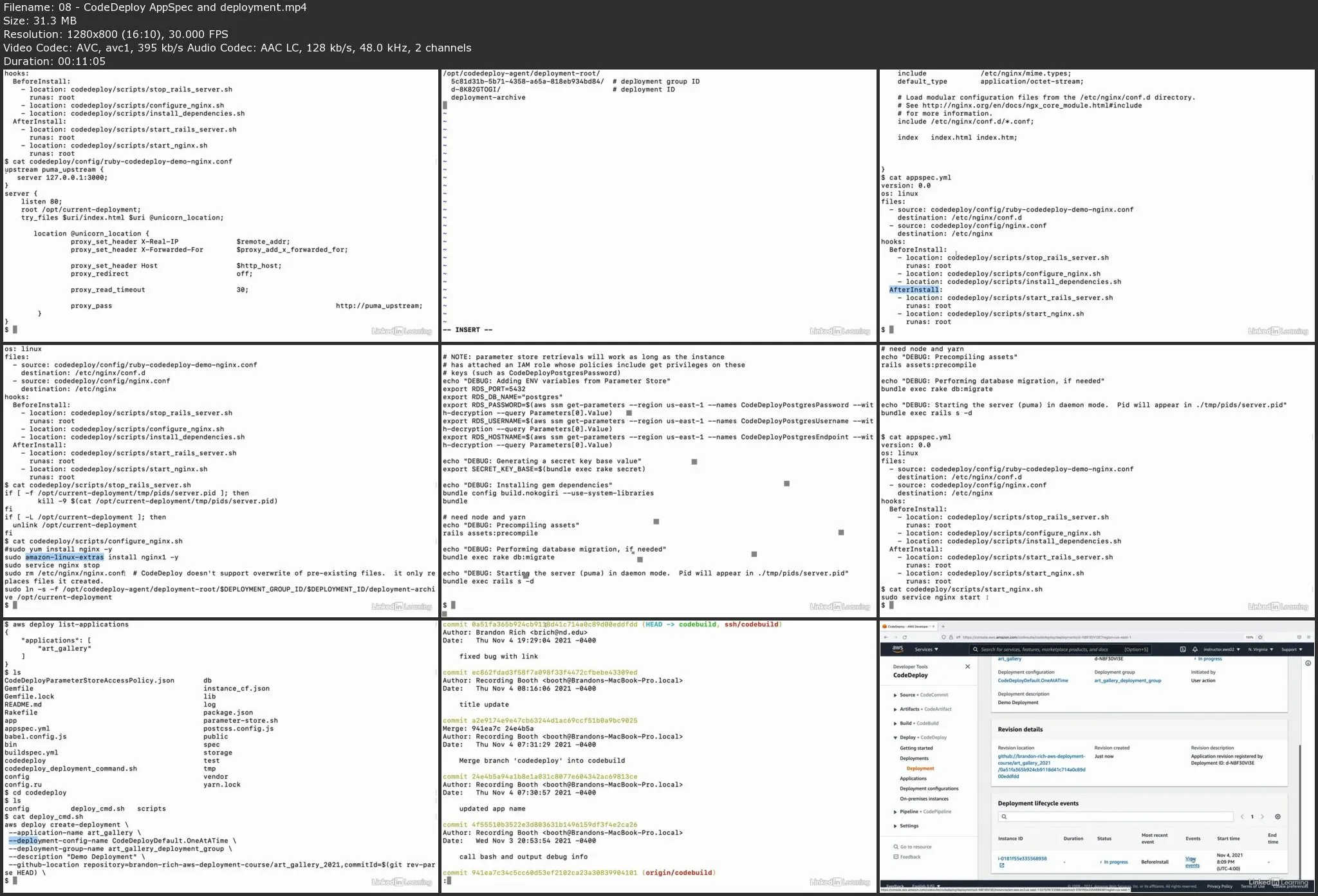This screenshot has width=1318, height=896.
Task: Open instance in a new tab via external-link icon
Action: [x=1001, y=866]
